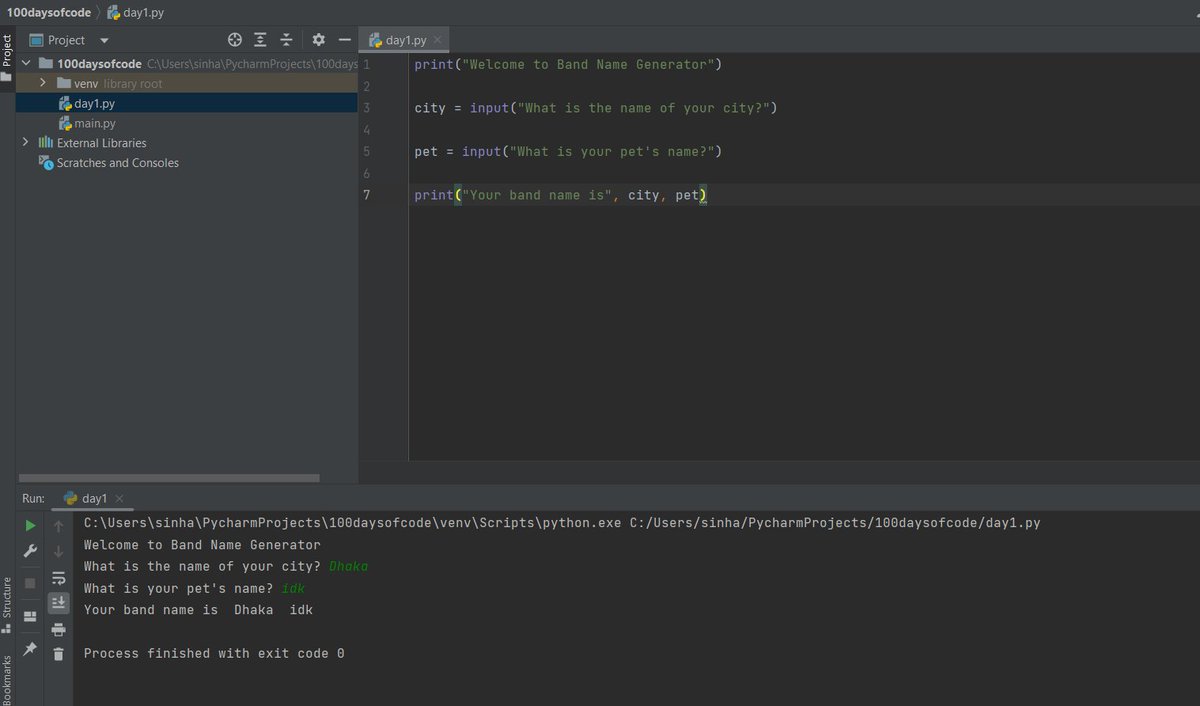Pin the Run tab with pin icon

[30, 649]
